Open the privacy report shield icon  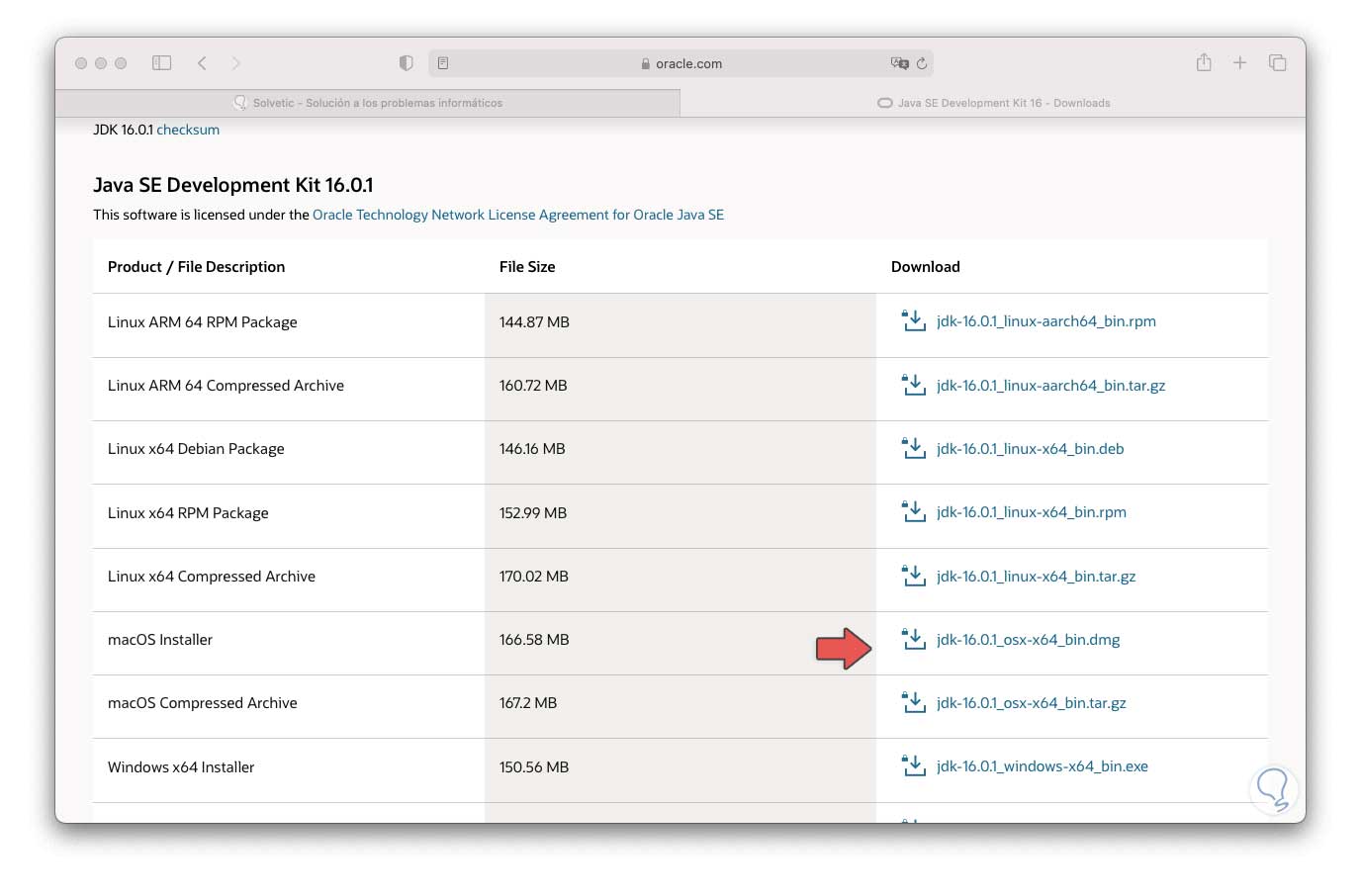[406, 63]
